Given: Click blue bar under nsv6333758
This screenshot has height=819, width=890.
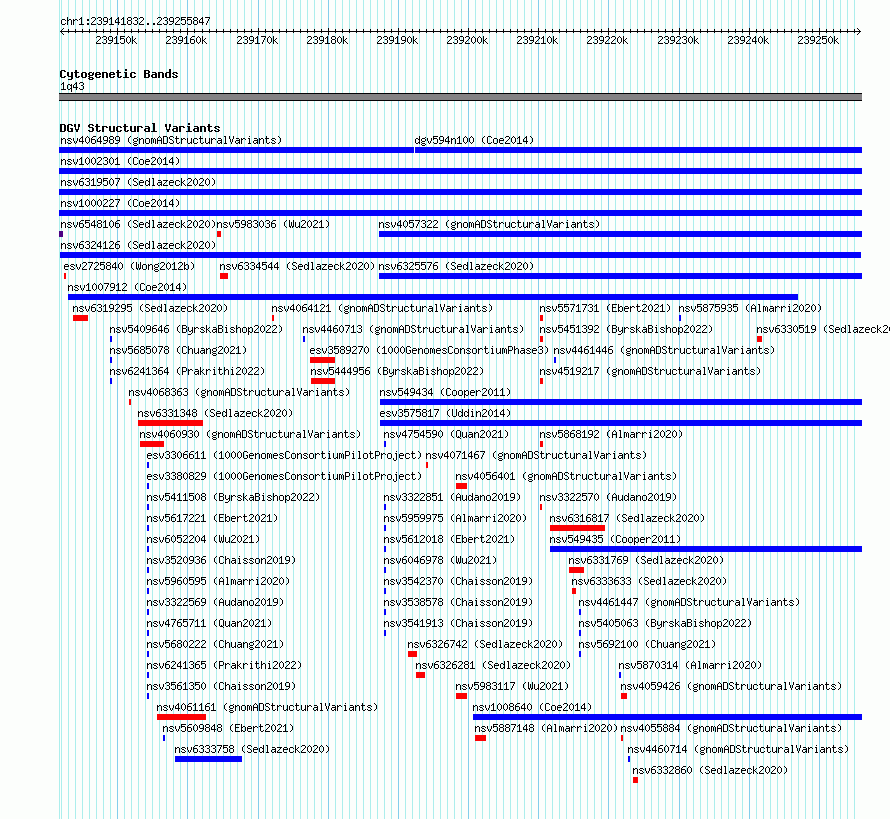Looking at the screenshot, I should pos(208,759).
